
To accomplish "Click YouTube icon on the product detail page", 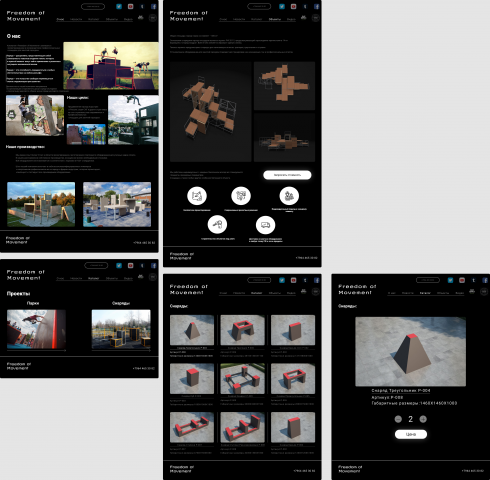I will coord(462,280).
